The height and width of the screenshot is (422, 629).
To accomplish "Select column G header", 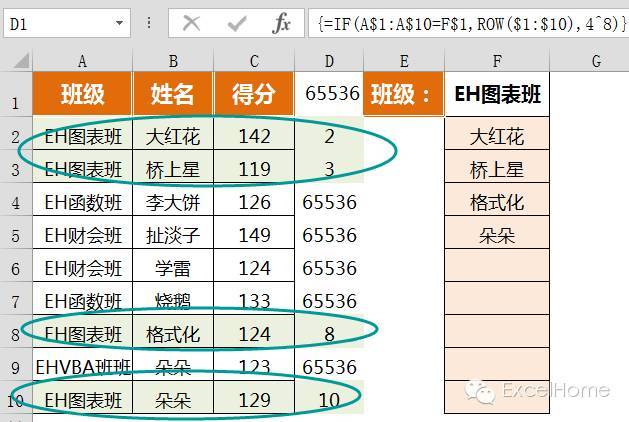I will pos(596,61).
